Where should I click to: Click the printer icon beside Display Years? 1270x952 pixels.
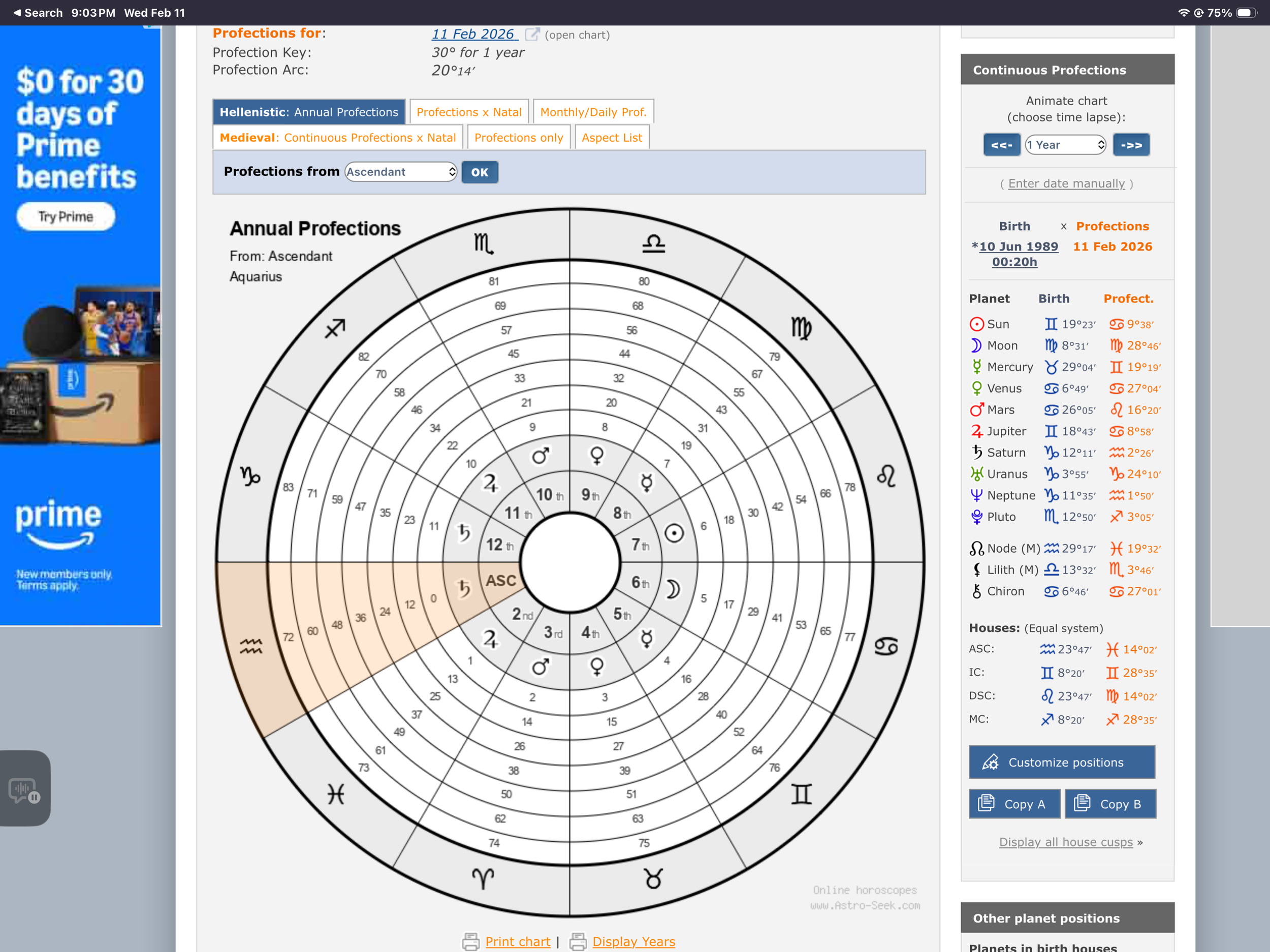578,942
